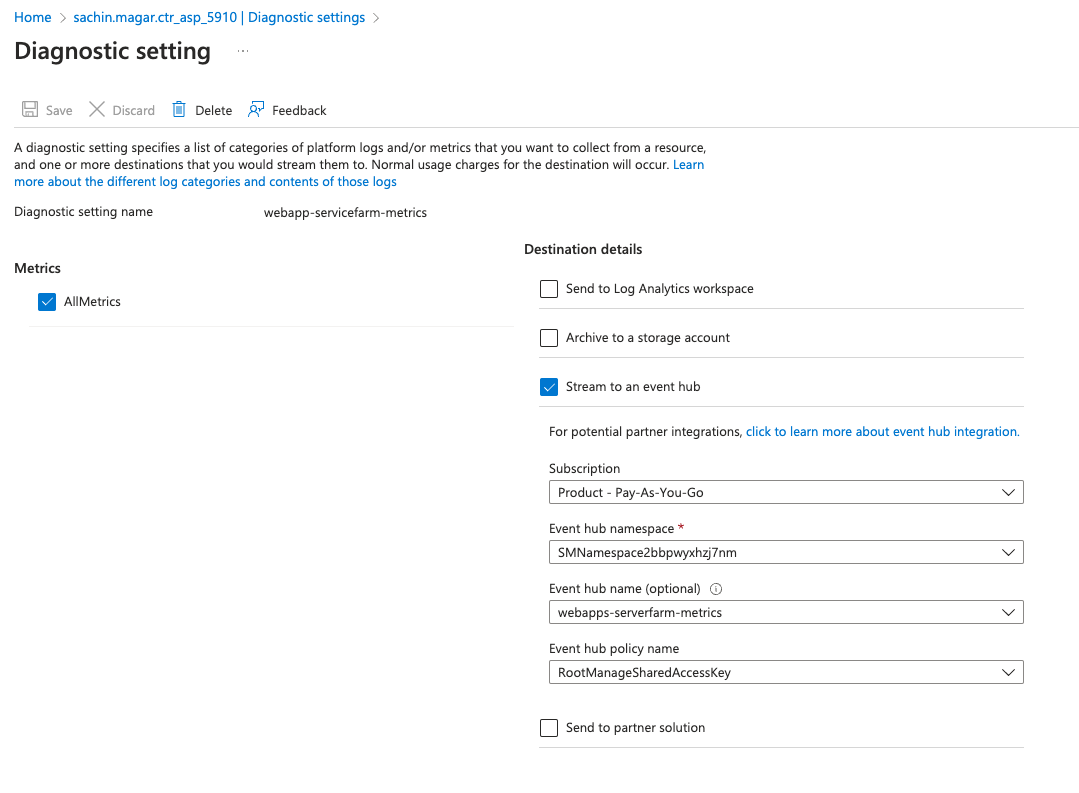The height and width of the screenshot is (793, 1079).
Task: Uncheck the AllMetrics checkbox
Action: pos(47,302)
